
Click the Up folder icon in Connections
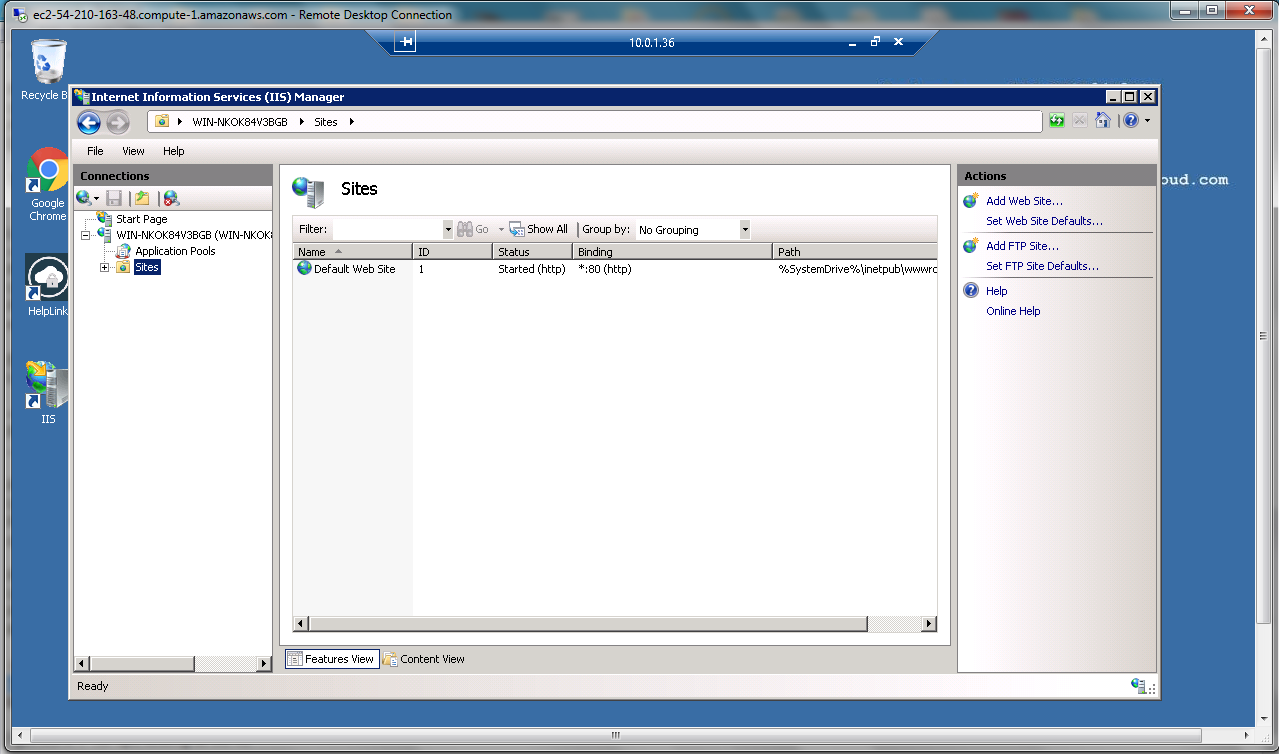(x=142, y=198)
